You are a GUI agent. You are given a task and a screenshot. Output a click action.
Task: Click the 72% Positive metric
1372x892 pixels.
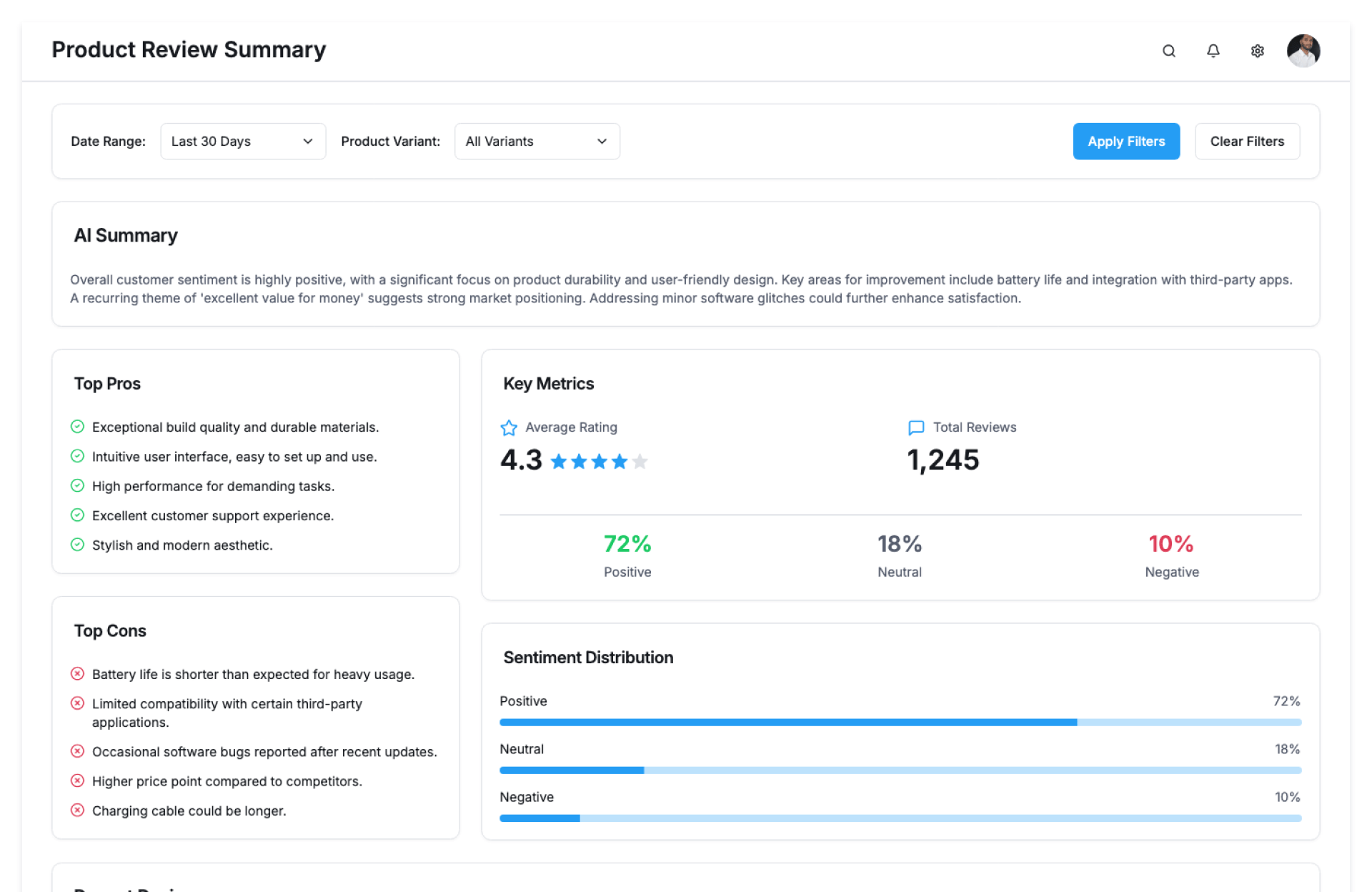point(627,545)
